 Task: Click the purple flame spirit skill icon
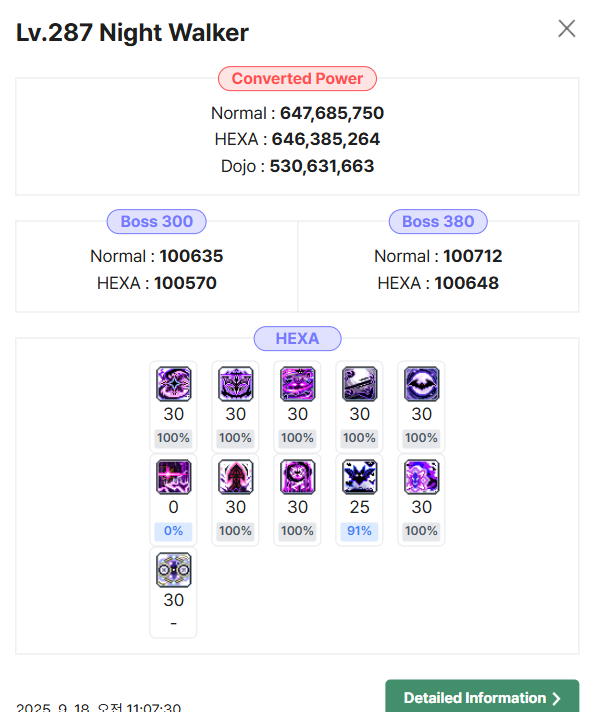click(x=421, y=477)
